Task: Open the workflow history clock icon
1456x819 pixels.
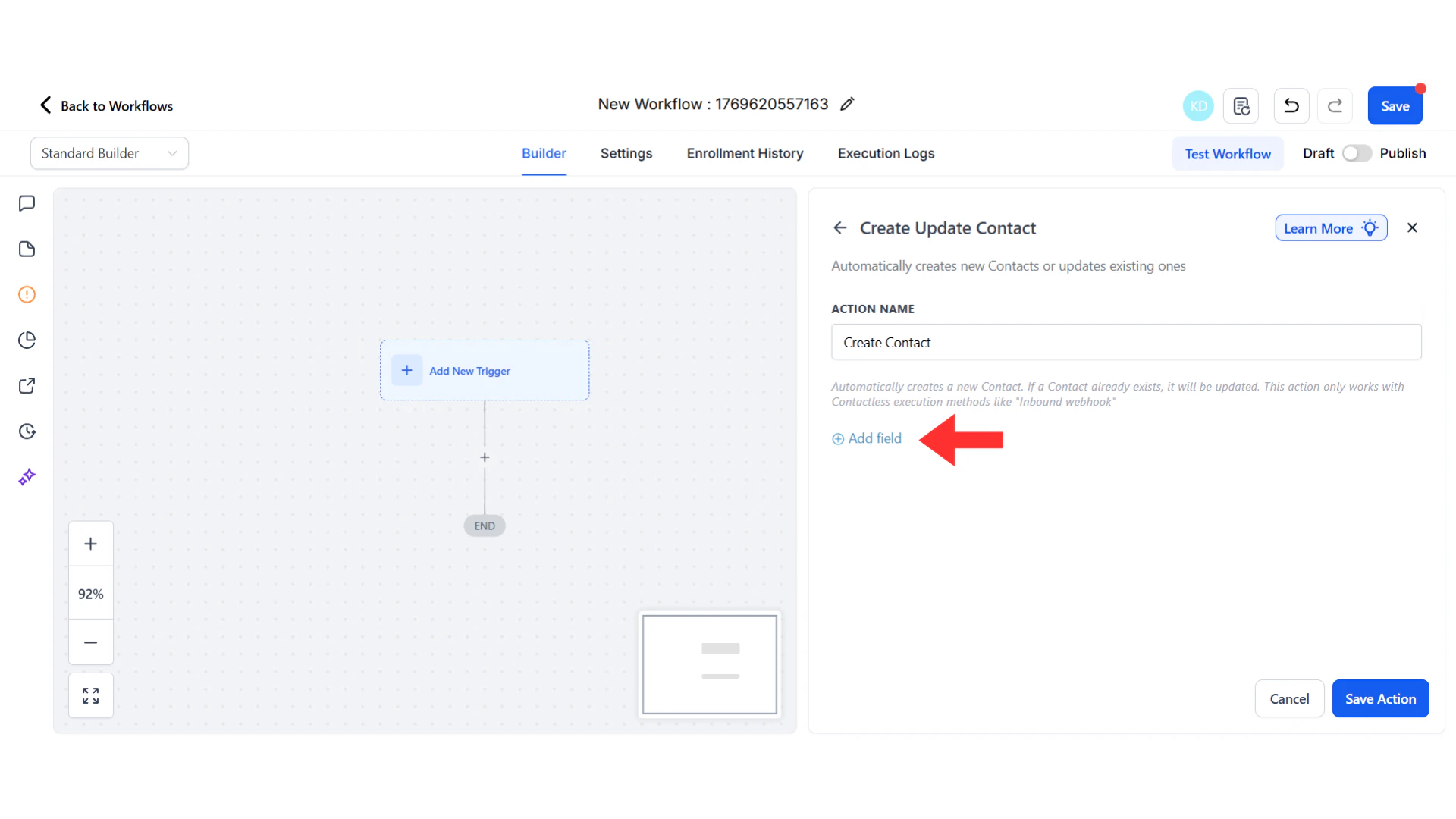Action: 27,431
